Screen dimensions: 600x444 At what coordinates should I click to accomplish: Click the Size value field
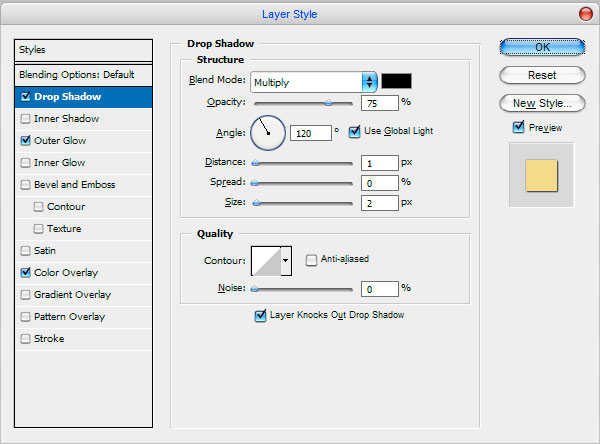[380, 203]
